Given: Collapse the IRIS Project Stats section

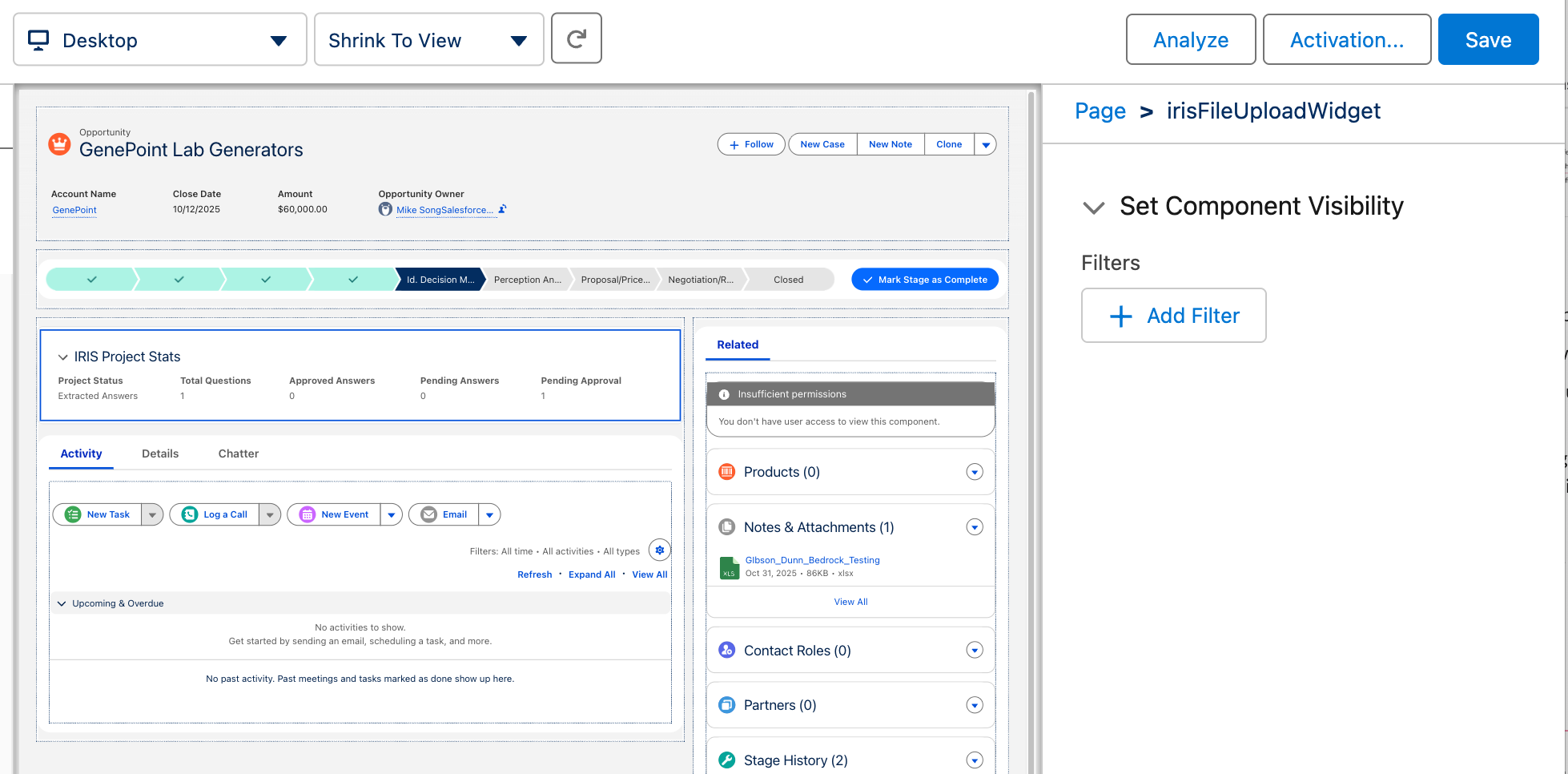Looking at the screenshot, I should tap(62, 357).
